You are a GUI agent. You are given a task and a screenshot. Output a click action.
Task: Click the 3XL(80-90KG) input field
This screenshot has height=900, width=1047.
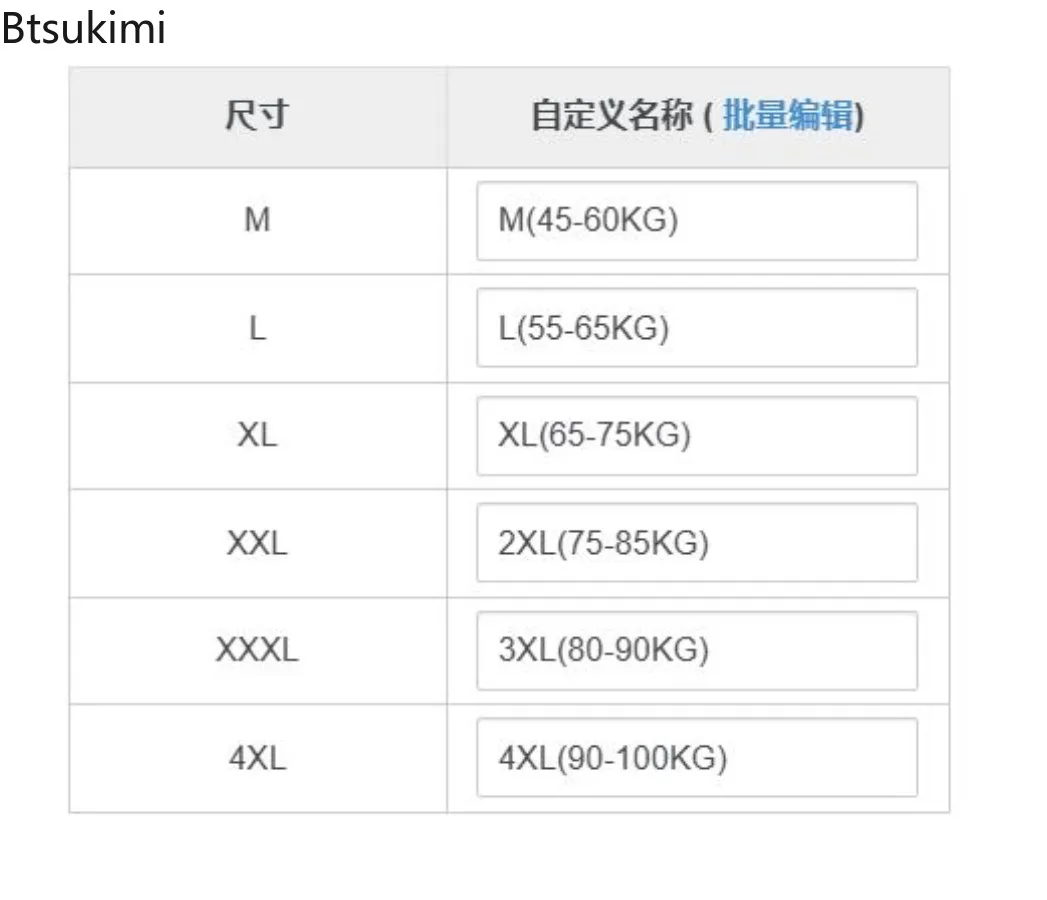pyautogui.click(x=697, y=651)
